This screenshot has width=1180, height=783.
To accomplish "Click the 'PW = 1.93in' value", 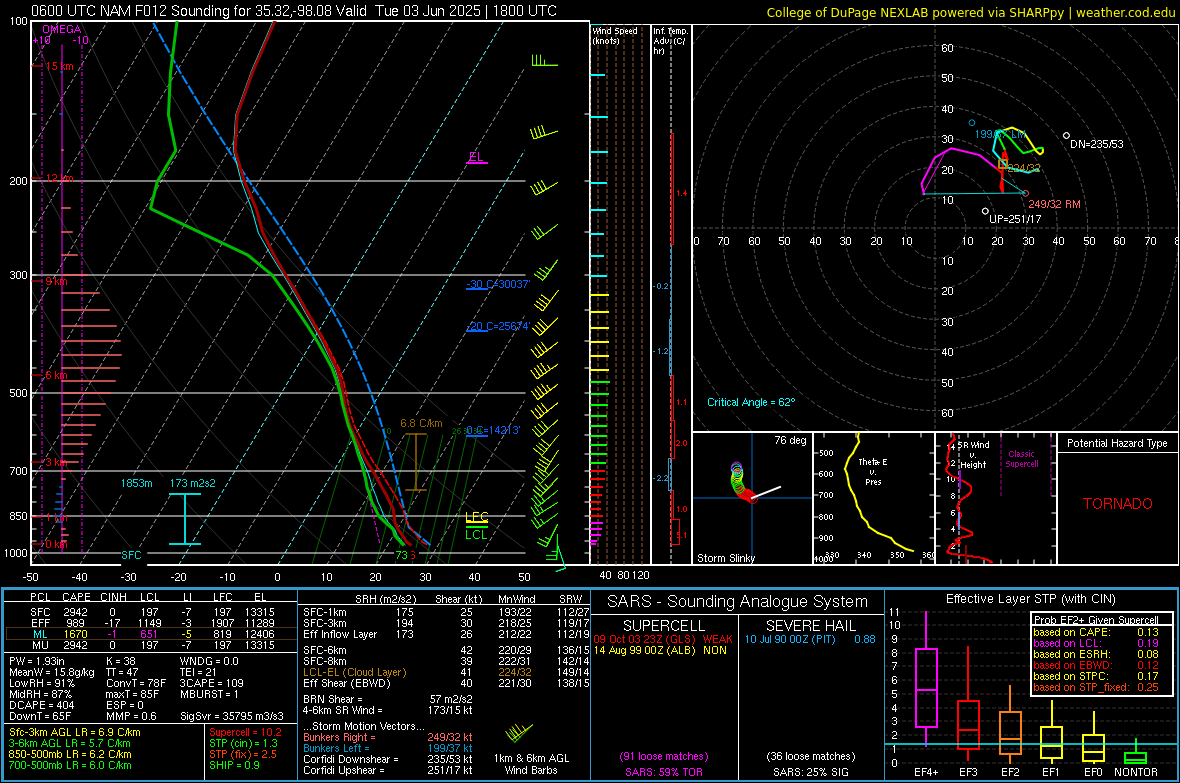I will pyautogui.click(x=37, y=661).
